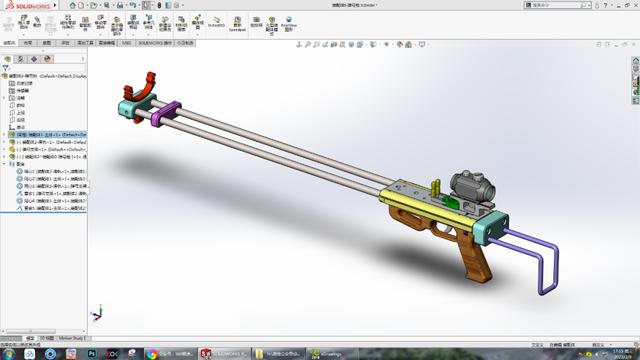Expand the Annotations node in the tree
The width and height of the screenshot is (640, 360).
(4, 98)
